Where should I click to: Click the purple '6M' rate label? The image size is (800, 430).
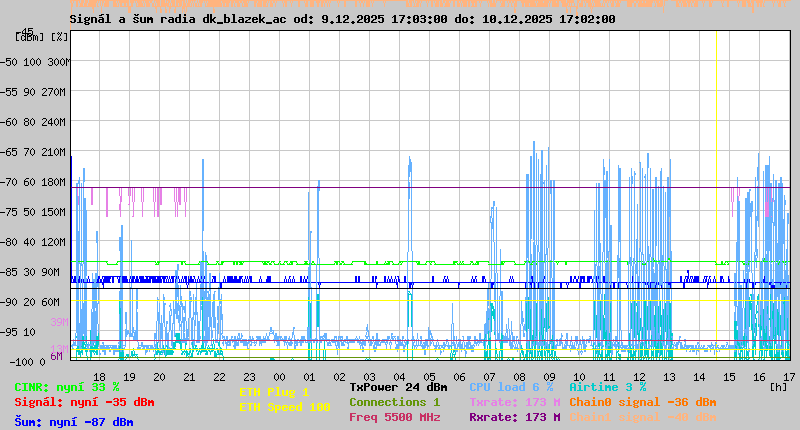click(56, 356)
